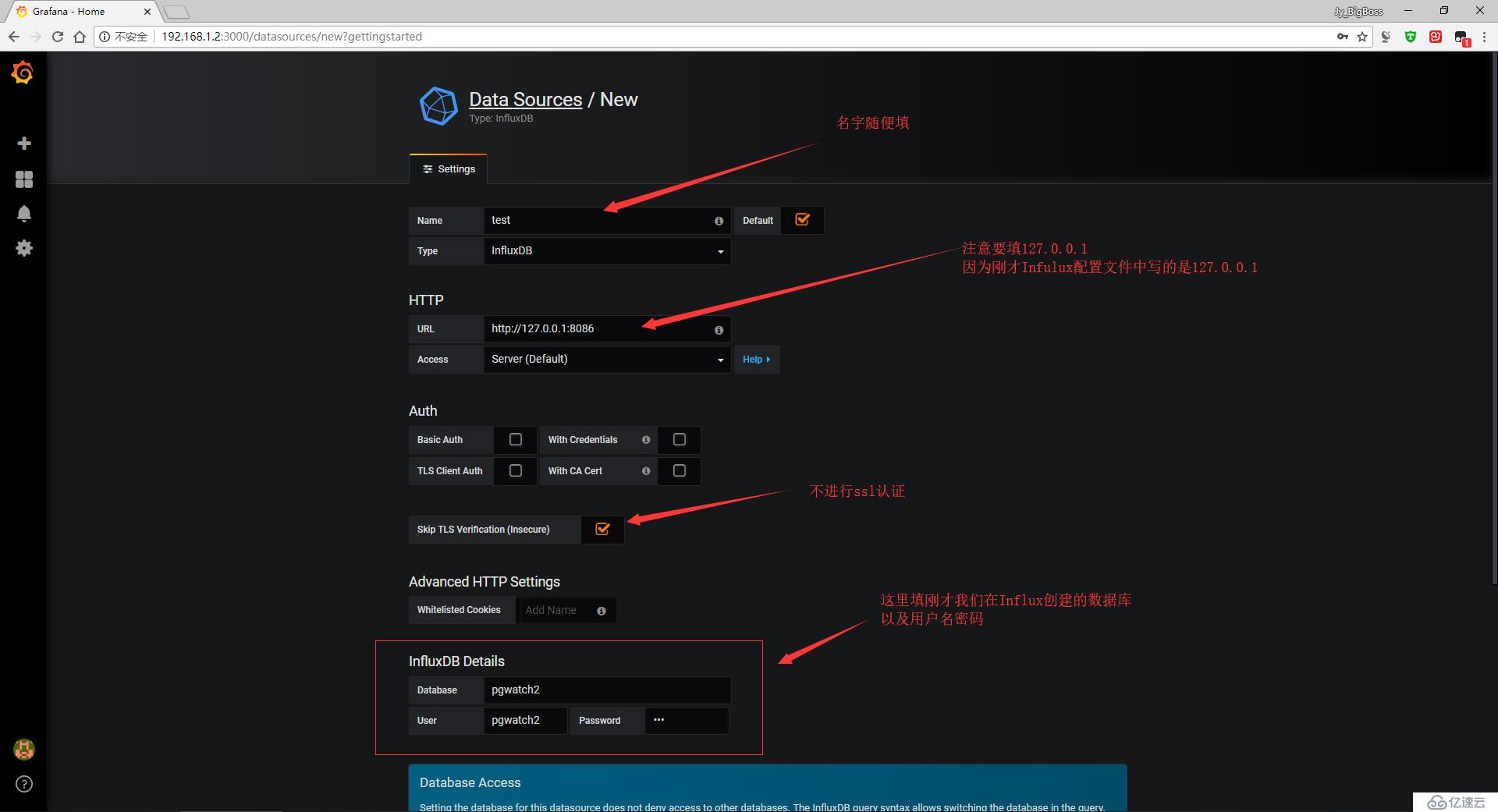Viewport: 1498px width, 812px height.
Task: Click the 'Type: InfluxDB' subtitle text
Action: (x=501, y=119)
